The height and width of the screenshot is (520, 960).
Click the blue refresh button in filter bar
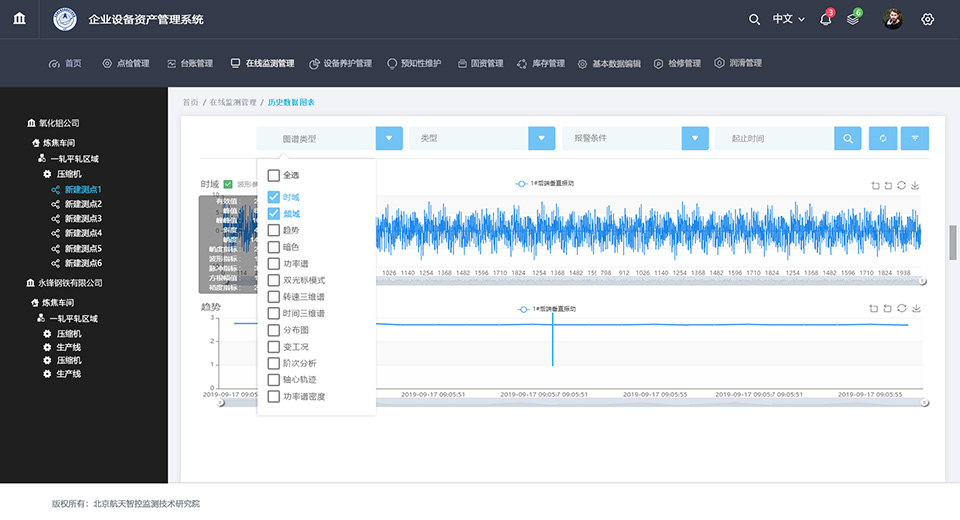coord(882,139)
